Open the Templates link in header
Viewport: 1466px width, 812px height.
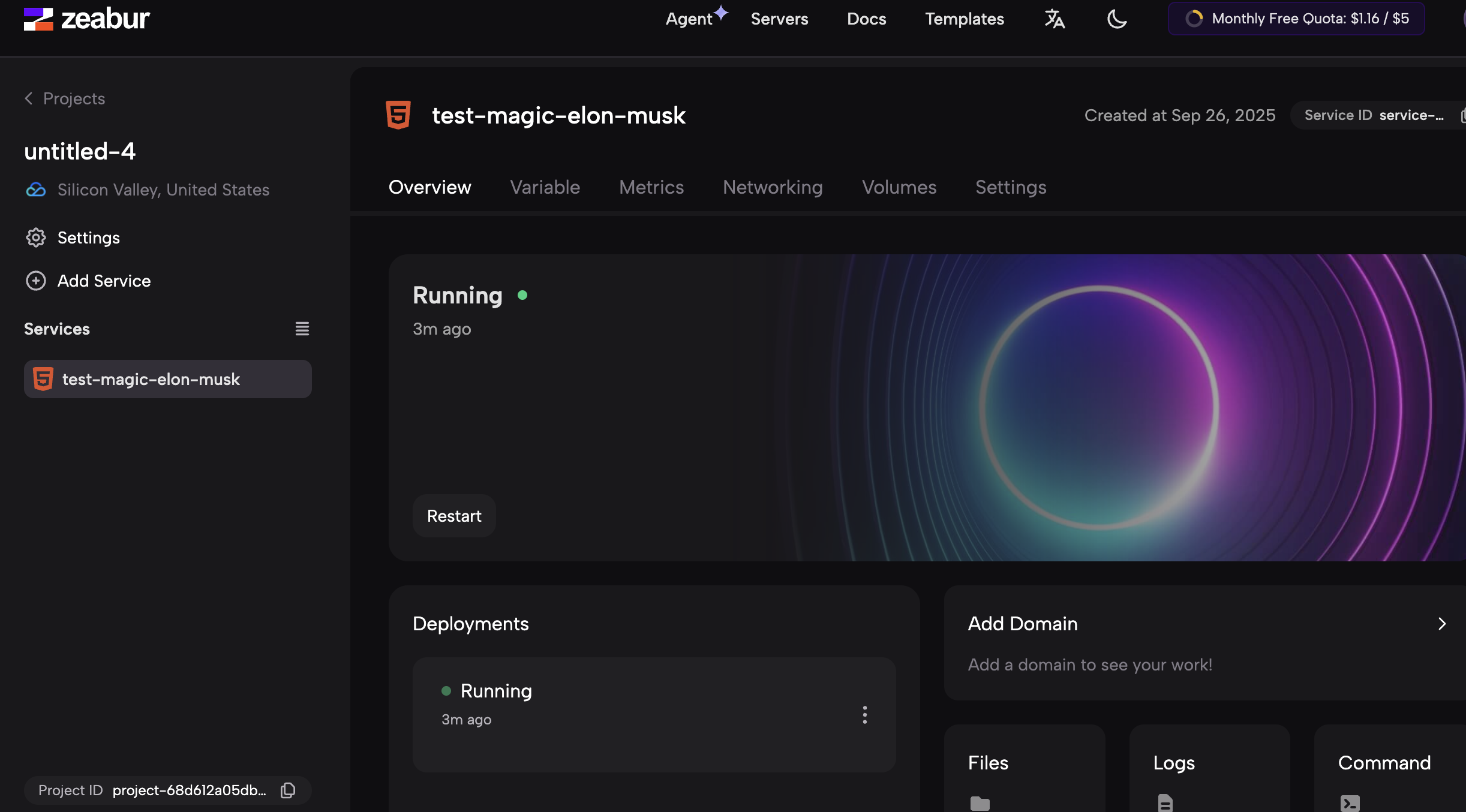(964, 19)
